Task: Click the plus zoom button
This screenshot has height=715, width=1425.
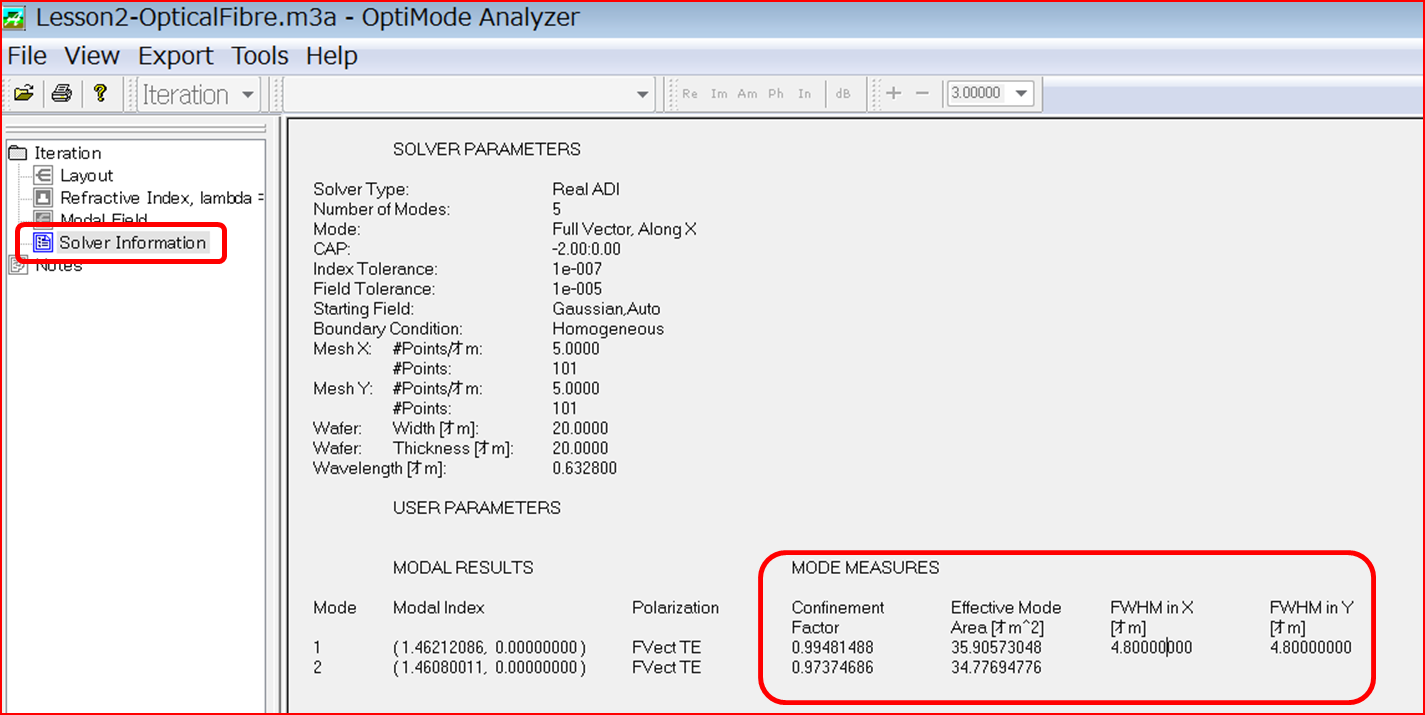Action: pyautogui.click(x=893, y=92)
